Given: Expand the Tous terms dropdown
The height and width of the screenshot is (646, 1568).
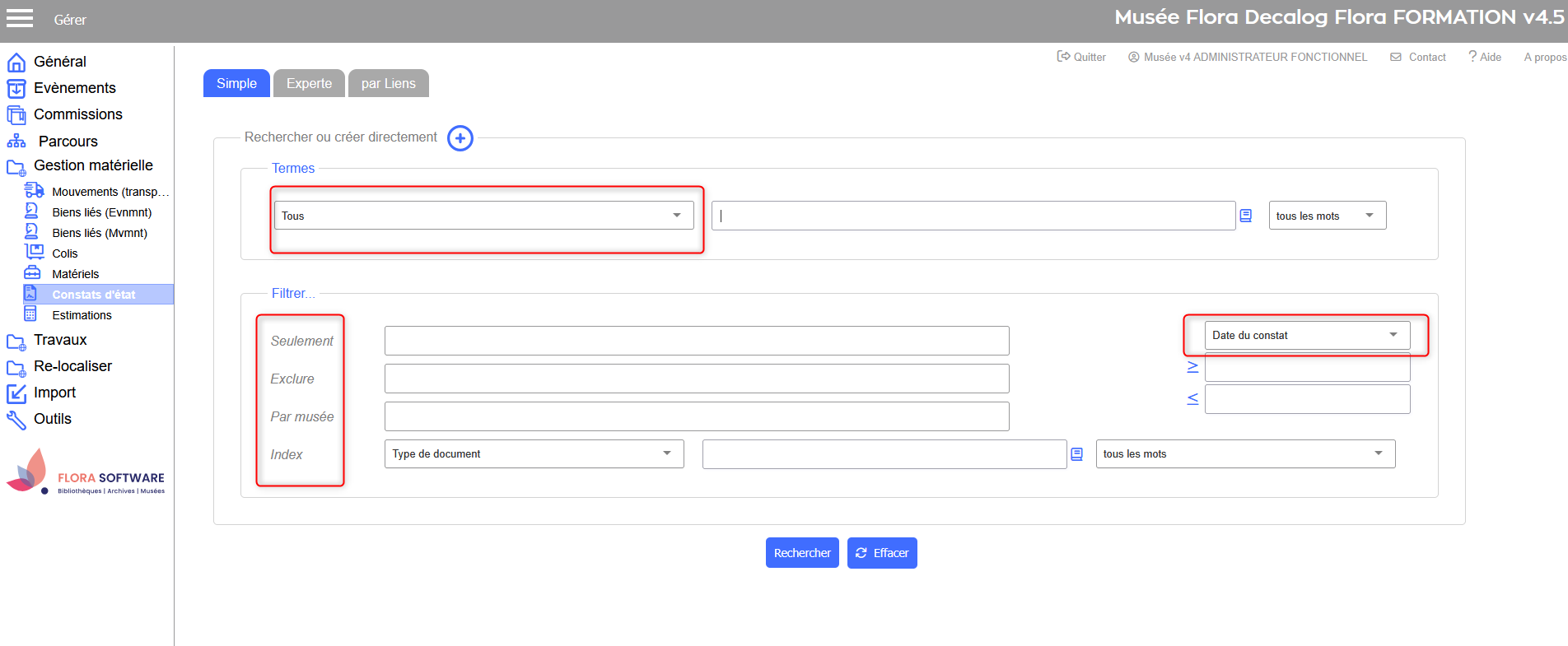Looking at the screenshot, I should point(483,216).
